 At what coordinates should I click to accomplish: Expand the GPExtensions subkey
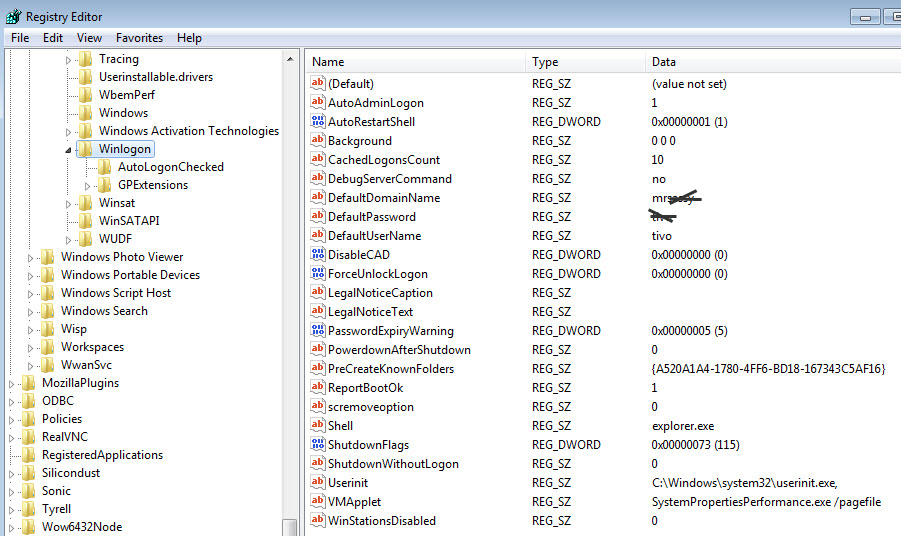(x=87, y=186)
